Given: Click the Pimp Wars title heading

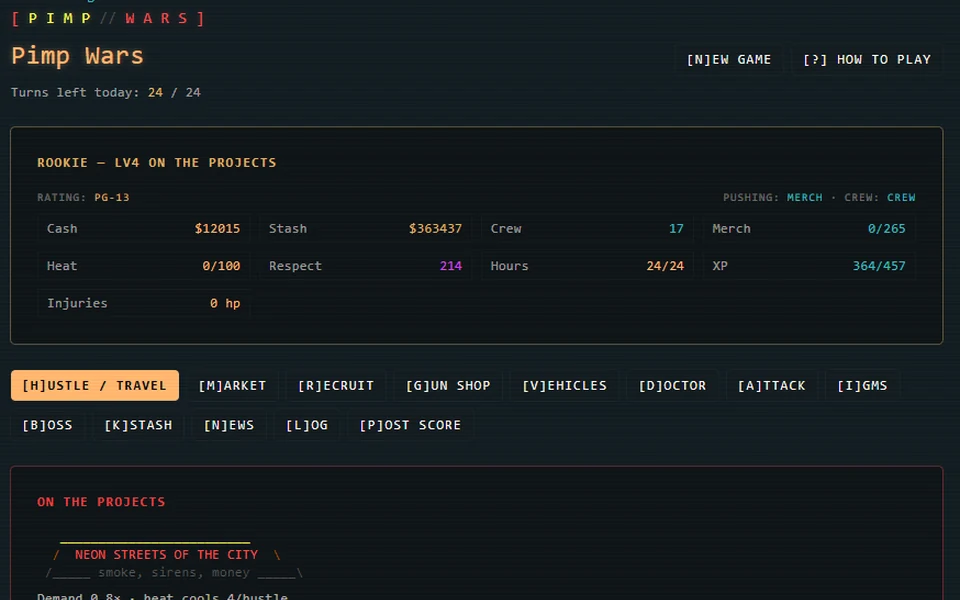Looking at the screenshot, I should (77, 56).
